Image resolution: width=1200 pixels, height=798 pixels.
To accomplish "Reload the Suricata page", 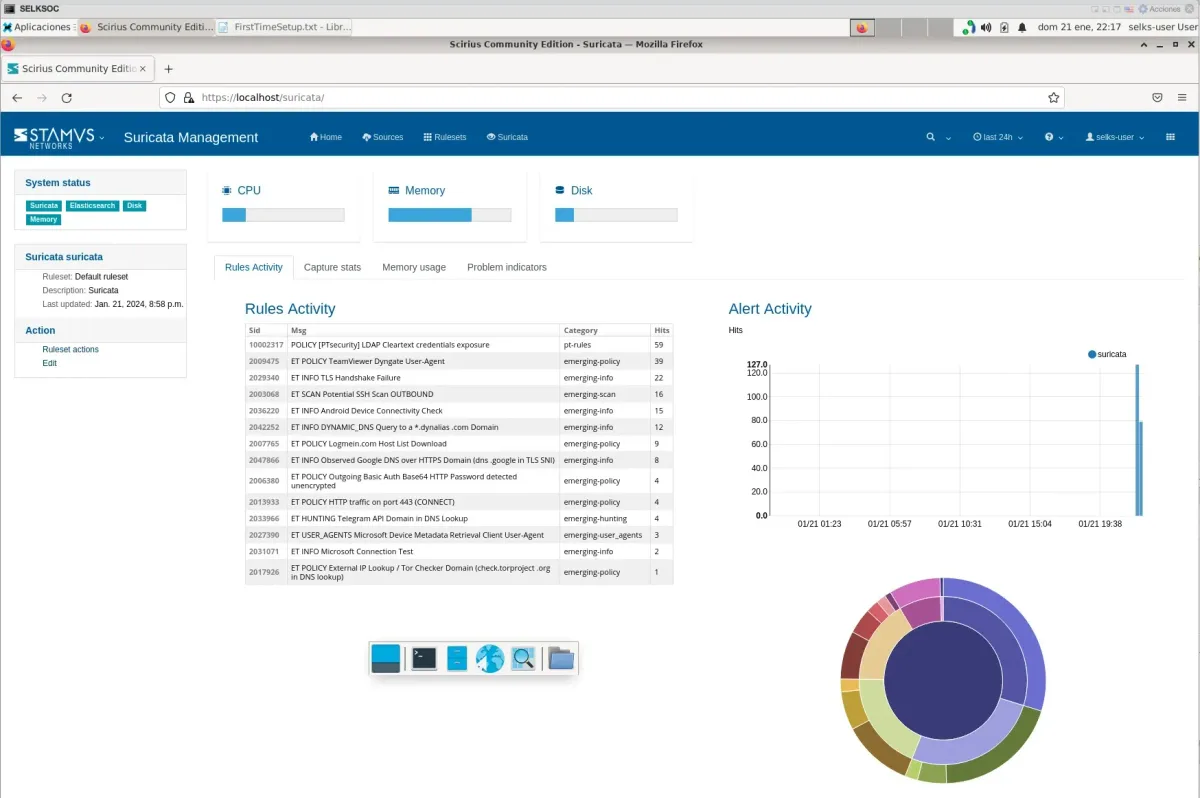I will (67, 98).
